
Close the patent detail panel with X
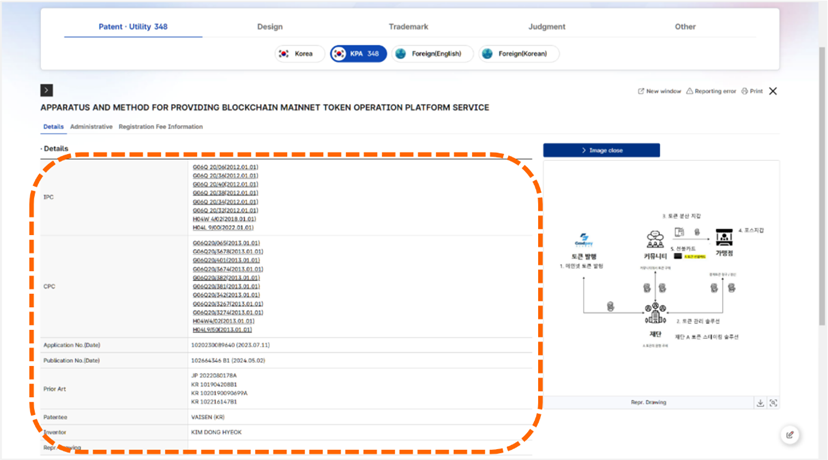[773, 91]
